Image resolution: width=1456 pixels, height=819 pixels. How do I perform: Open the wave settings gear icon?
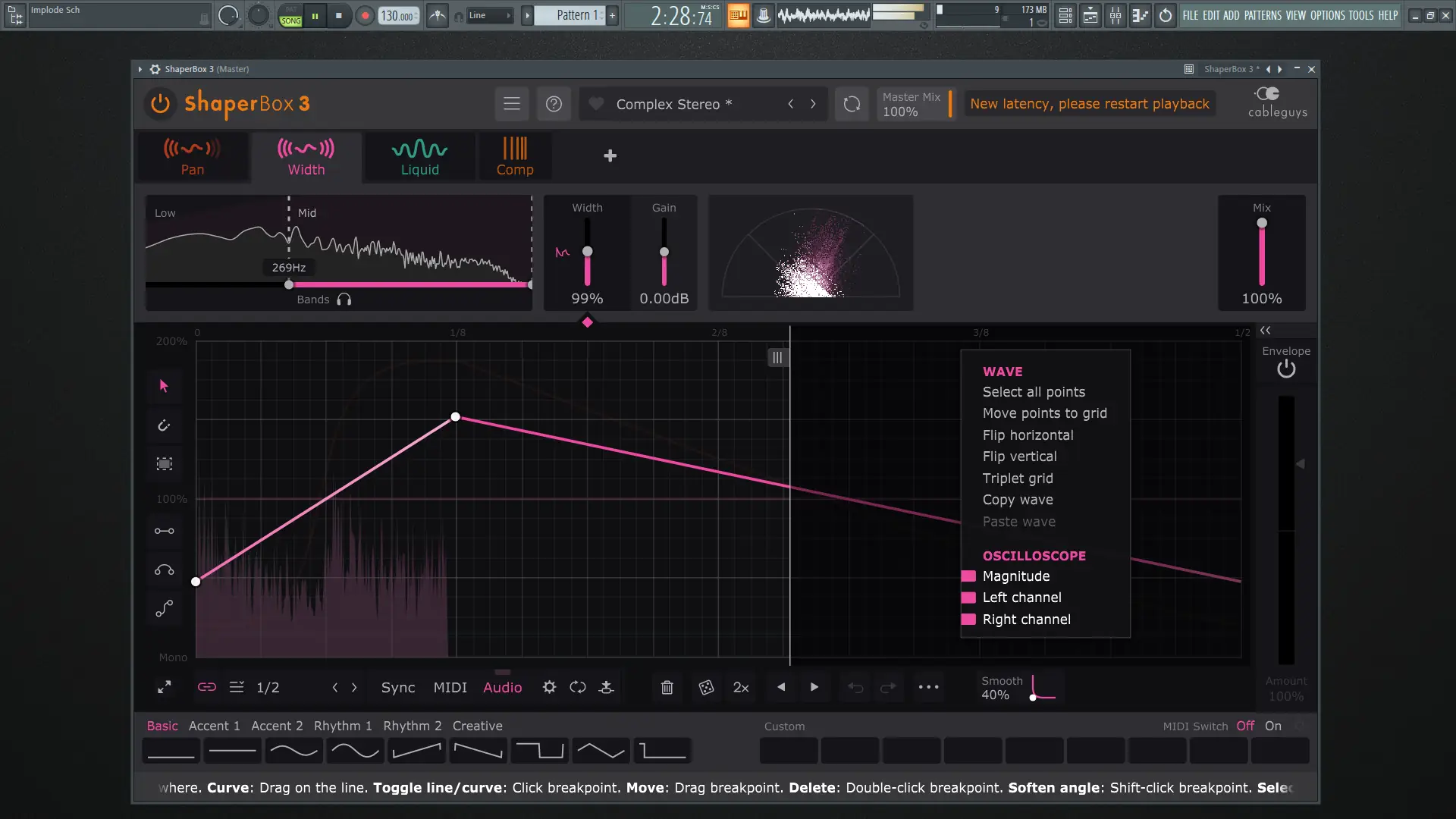pyautogui.click(x=549, y=687)
